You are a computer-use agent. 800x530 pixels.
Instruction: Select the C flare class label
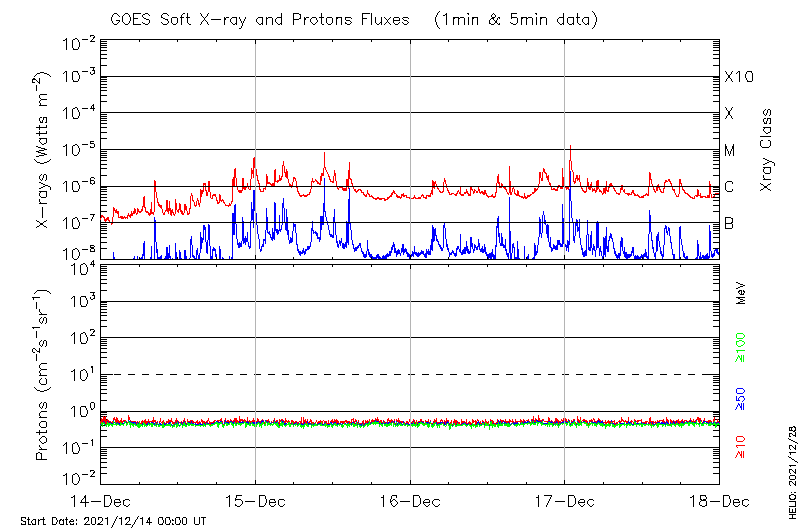point(729,187)
